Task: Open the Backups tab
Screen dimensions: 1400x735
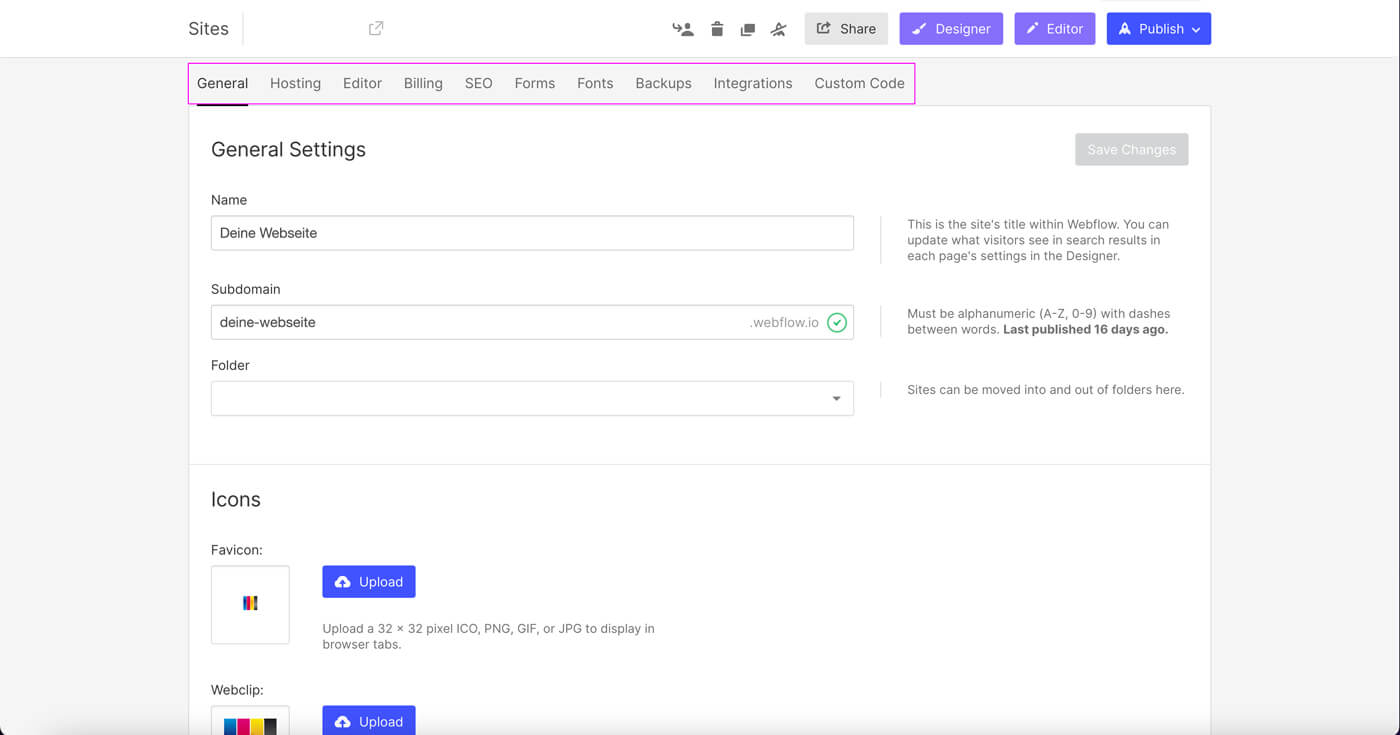Action: [x=663, y=83]
